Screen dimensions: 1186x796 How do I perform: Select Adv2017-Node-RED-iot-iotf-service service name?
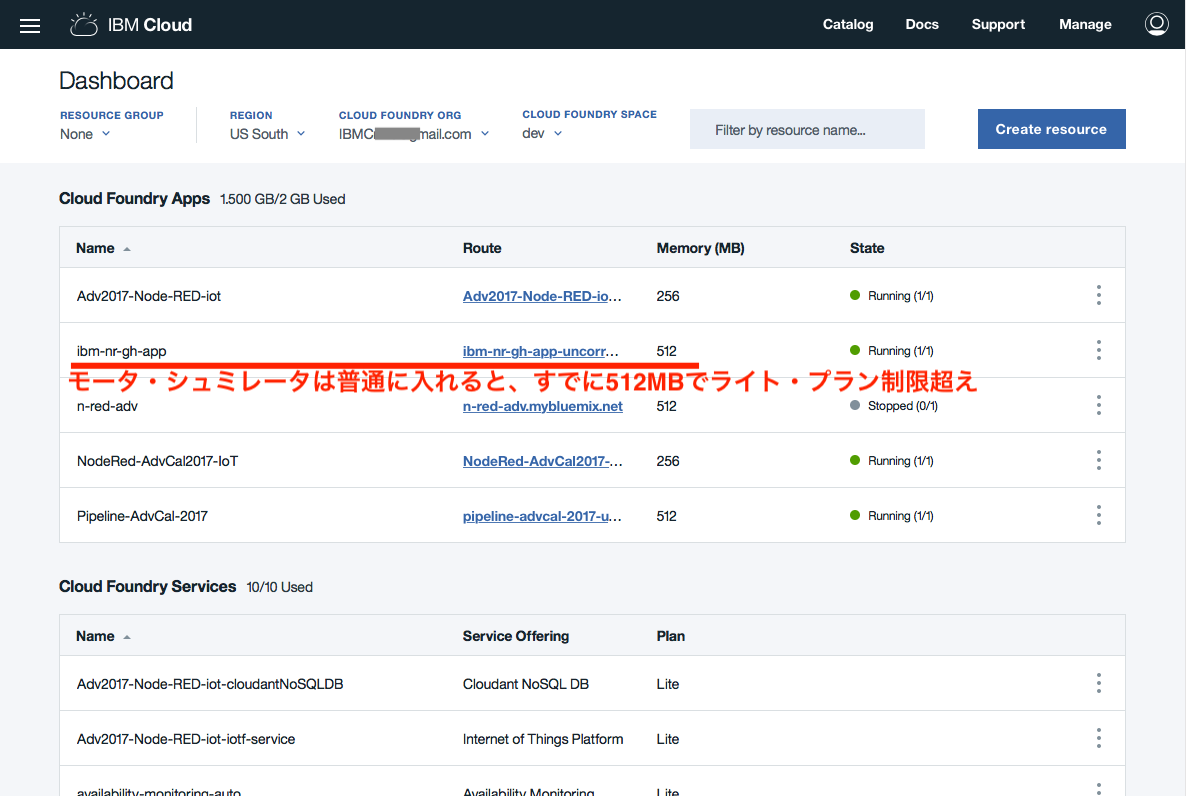click(x=186, y=739)
